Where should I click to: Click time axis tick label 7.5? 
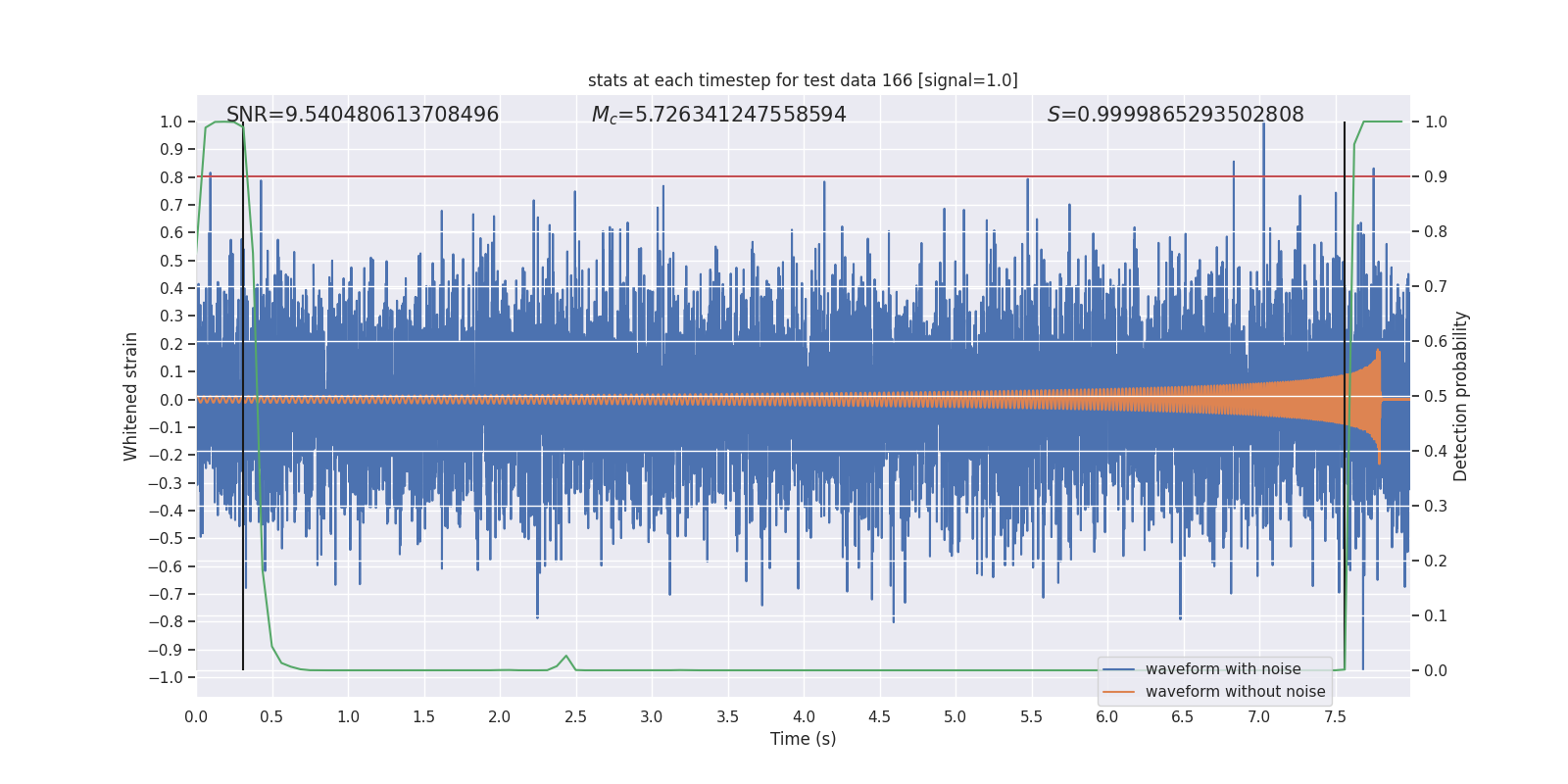1335,716
